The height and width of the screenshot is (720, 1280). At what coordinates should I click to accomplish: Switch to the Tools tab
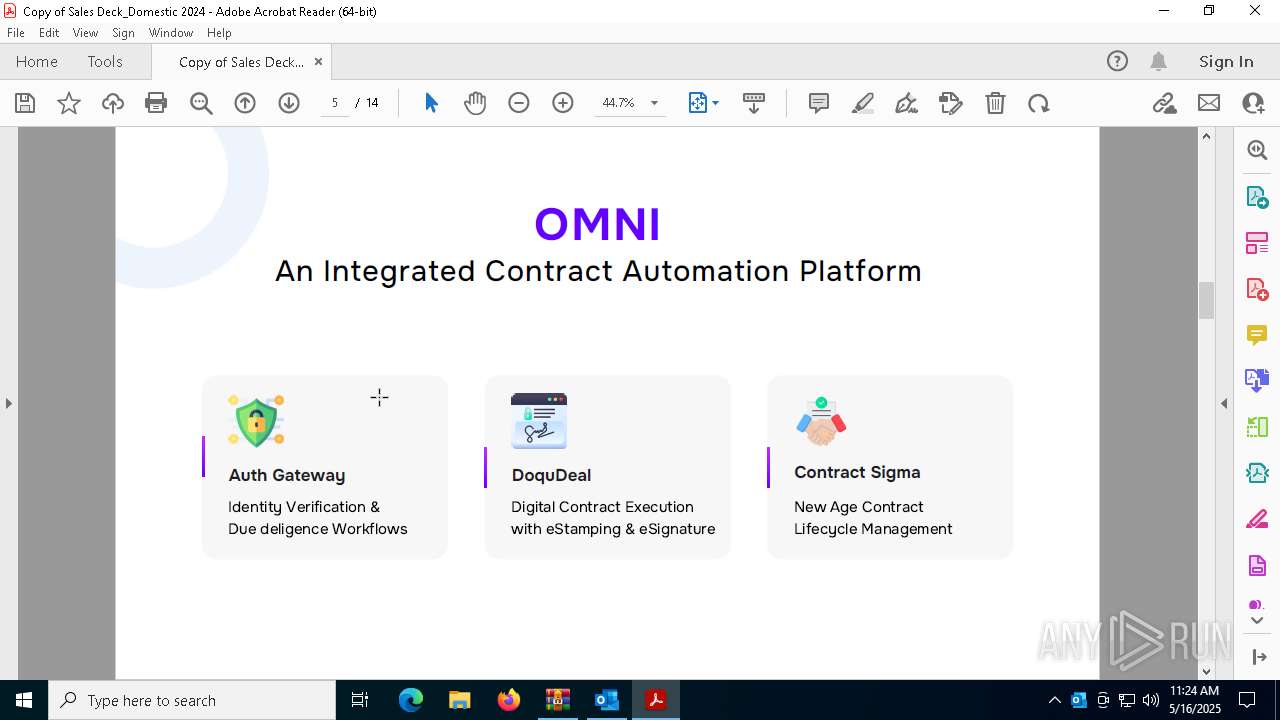(x=105, y=61)
